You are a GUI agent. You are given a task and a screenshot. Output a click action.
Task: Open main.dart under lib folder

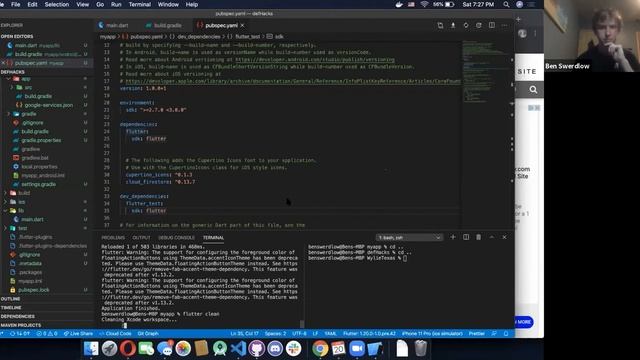(32, 219)
